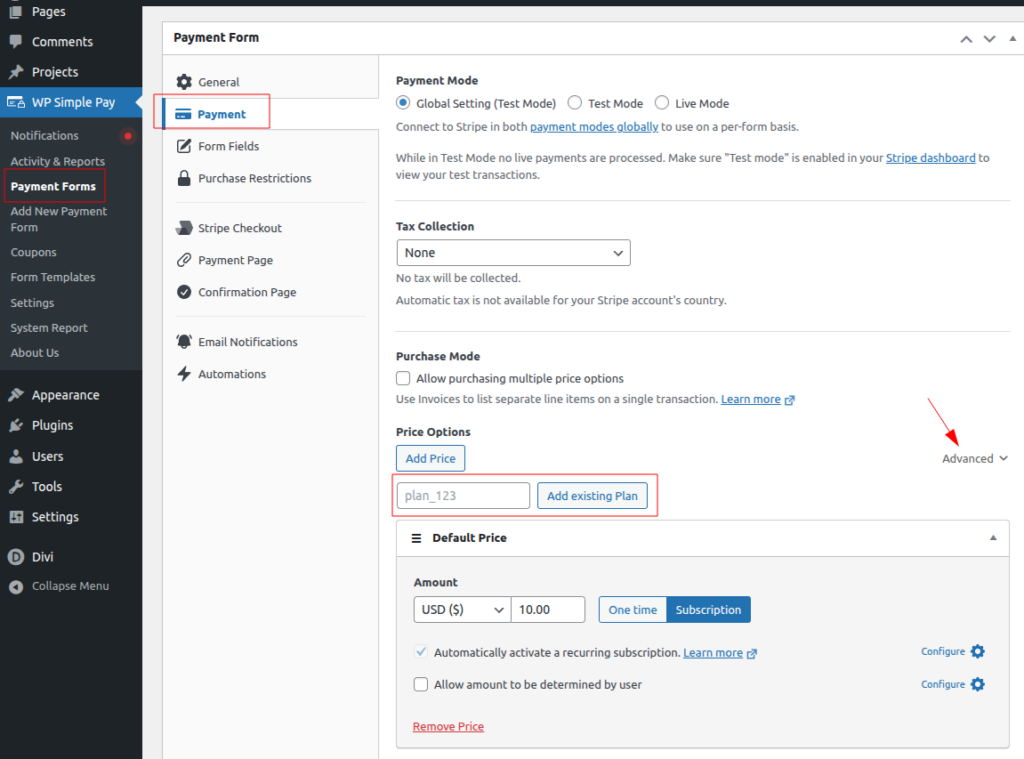Image resolution: width=1024 pixels, height=759 pixels.
Task: Click the Confirmation Page checkmark icon
Action: pyautogui.click(x=184, y=292)
